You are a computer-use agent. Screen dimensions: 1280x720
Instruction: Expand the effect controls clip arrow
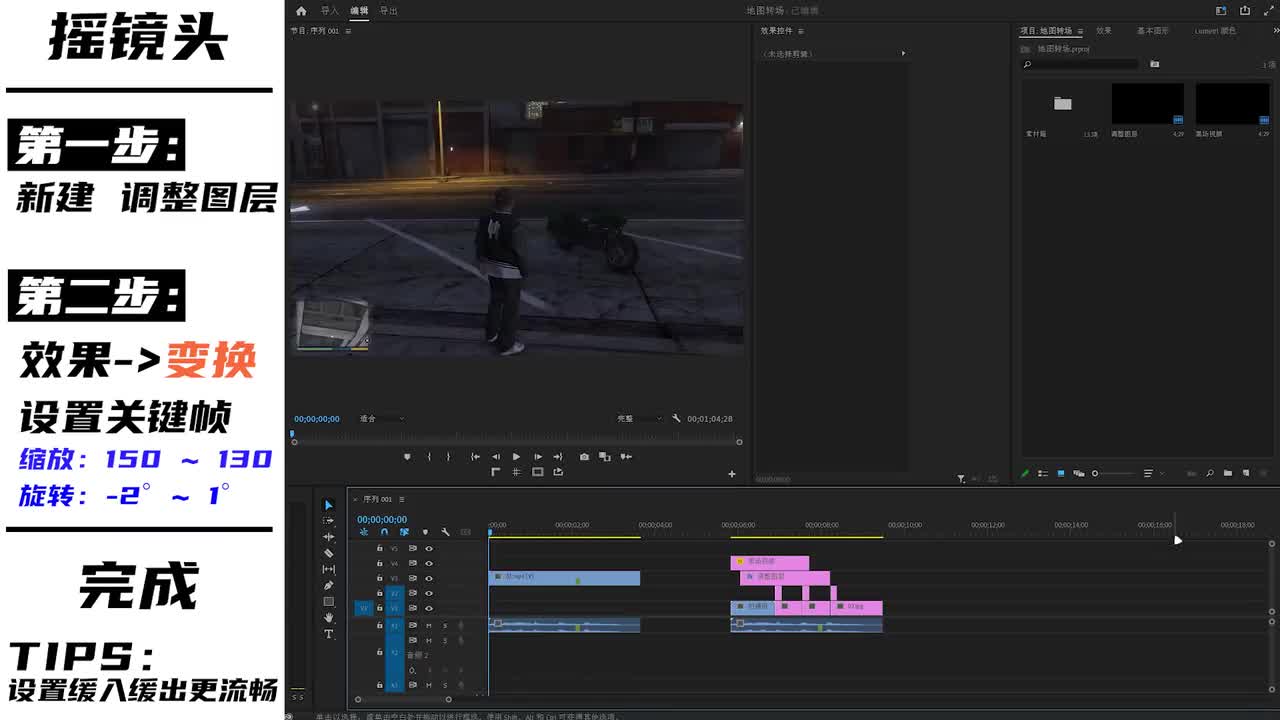coord(903,53)
